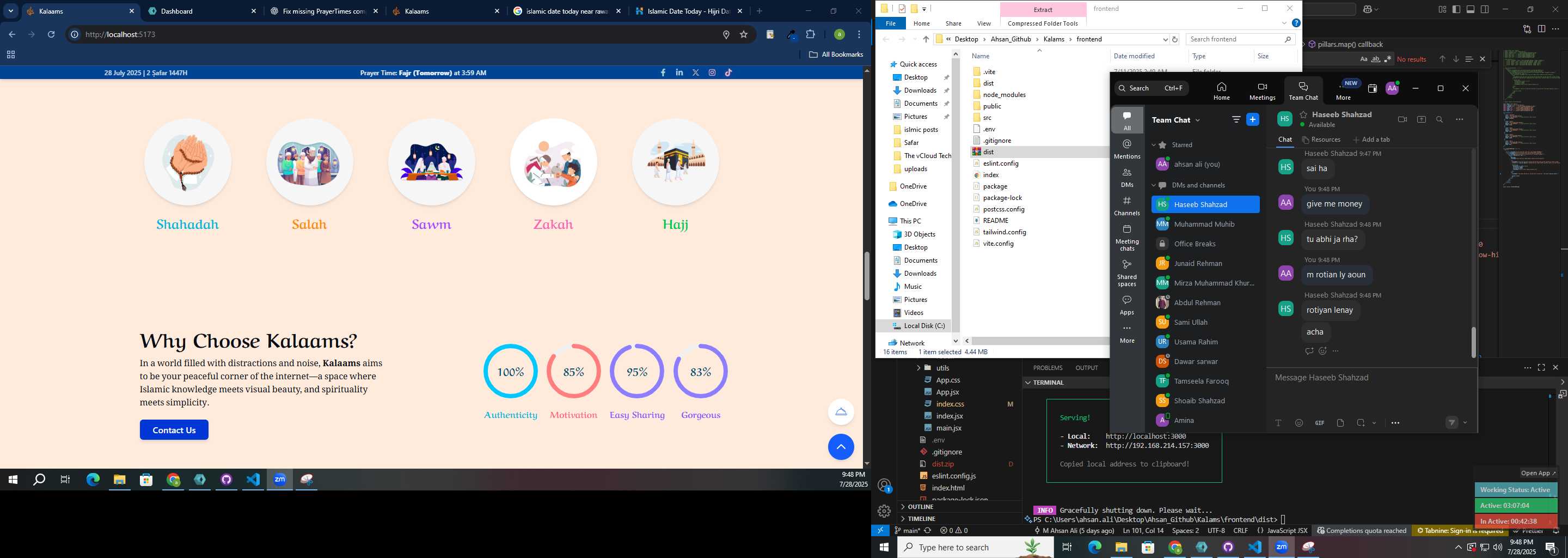Switch to Dashboard tab in Chrome

point(201,11)
